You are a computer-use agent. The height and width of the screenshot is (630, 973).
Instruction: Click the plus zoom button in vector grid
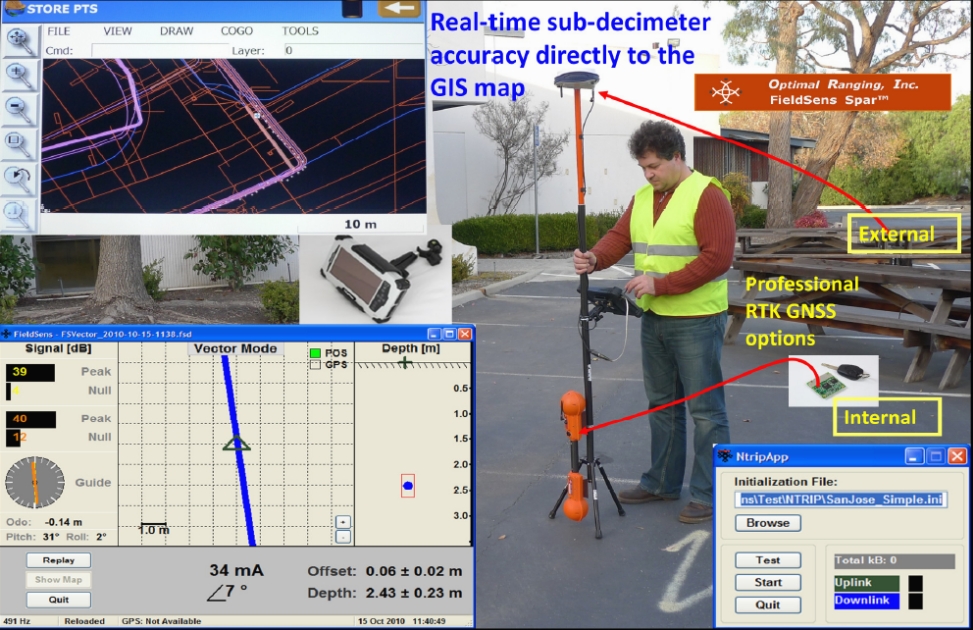(343, 522)
